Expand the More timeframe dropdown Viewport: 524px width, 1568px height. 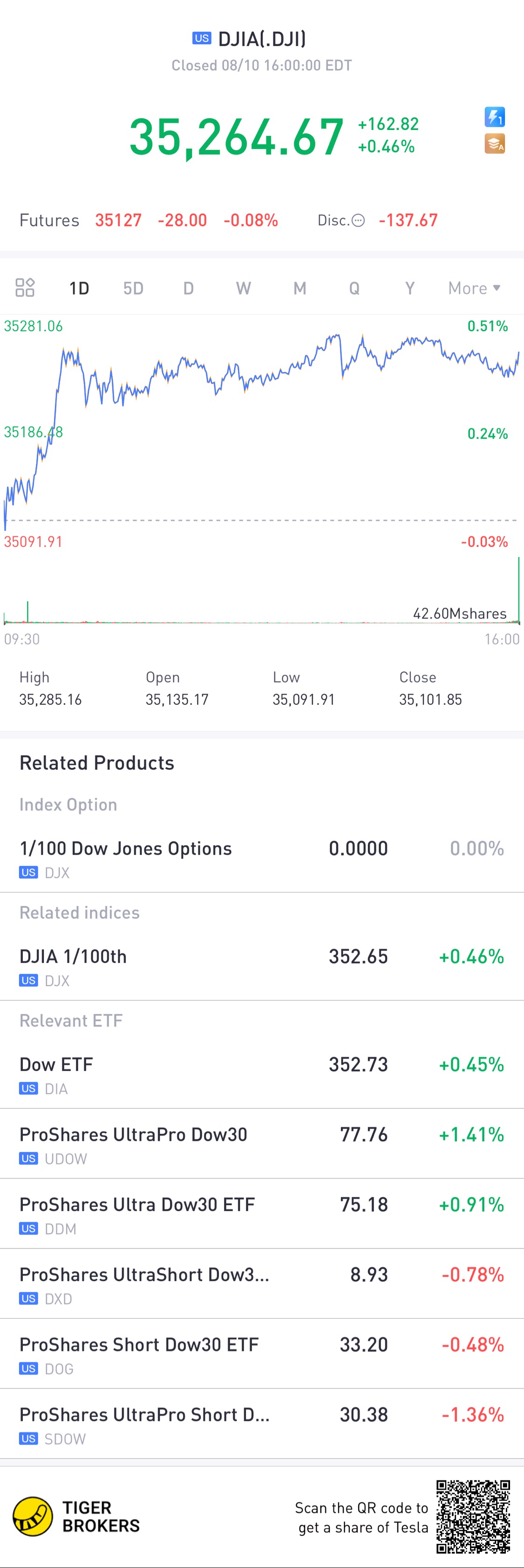474,288
